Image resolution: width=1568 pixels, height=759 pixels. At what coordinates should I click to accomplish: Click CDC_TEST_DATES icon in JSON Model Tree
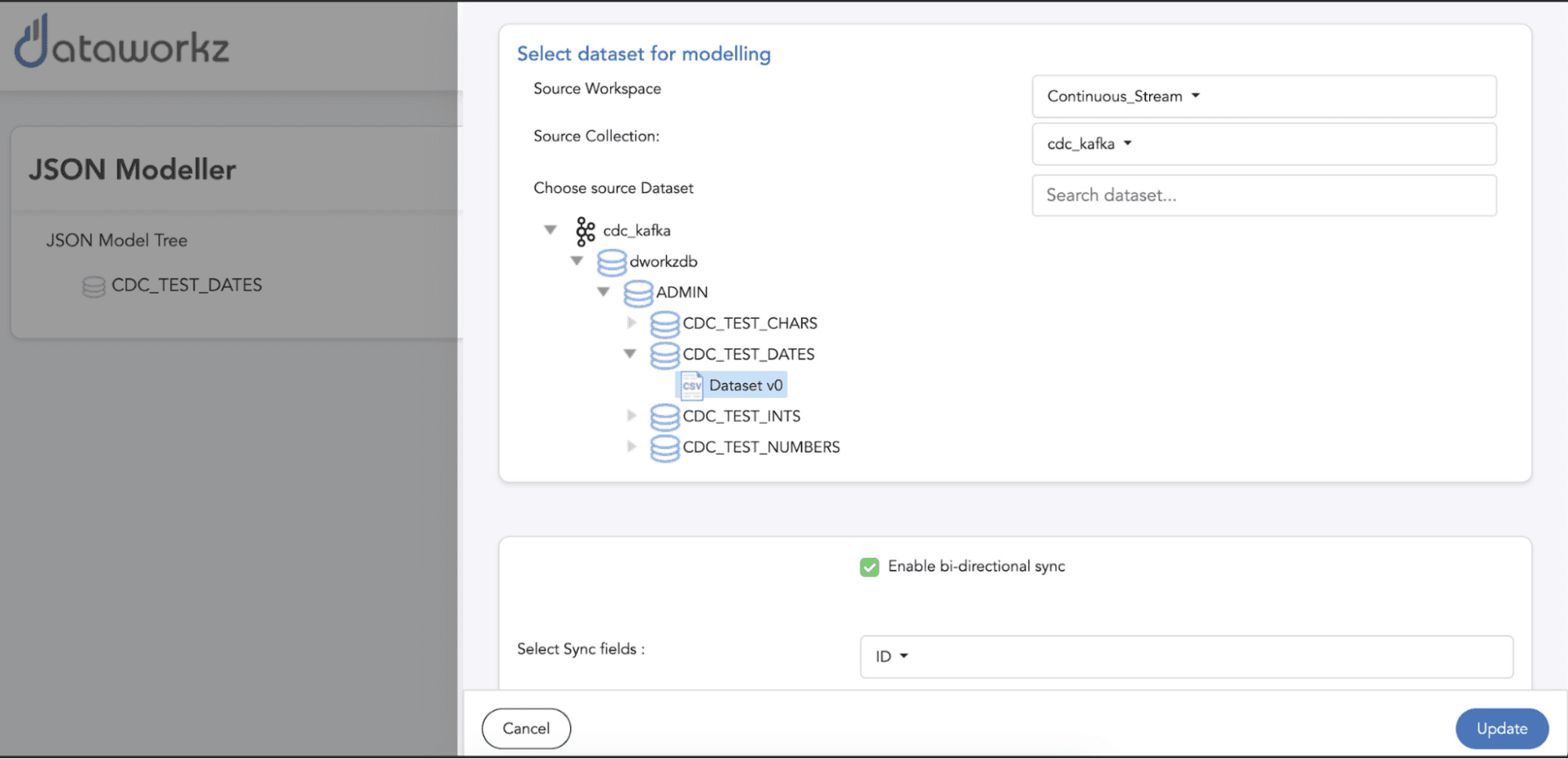93,286
